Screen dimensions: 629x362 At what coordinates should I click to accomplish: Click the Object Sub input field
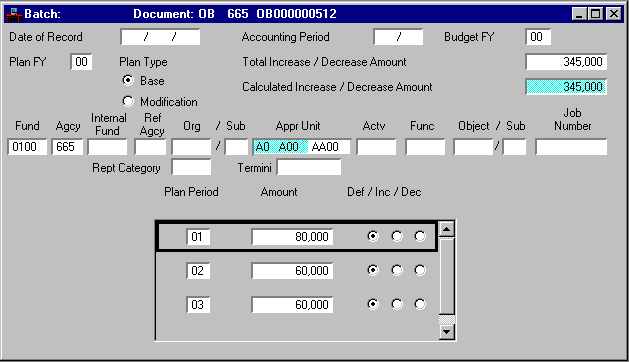(x=514, y=147)
